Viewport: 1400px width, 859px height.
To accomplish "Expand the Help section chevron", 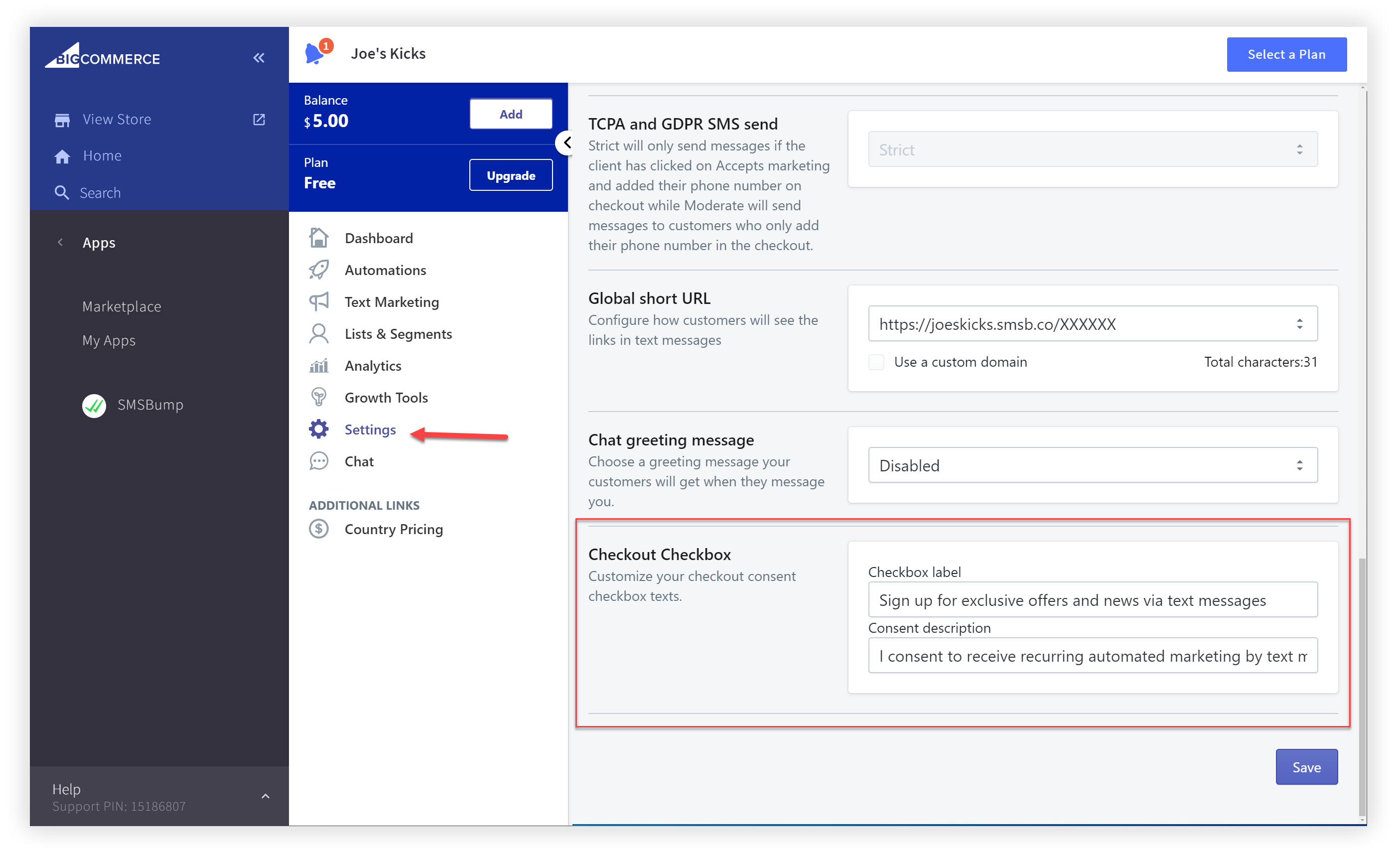I will (266, 797).
